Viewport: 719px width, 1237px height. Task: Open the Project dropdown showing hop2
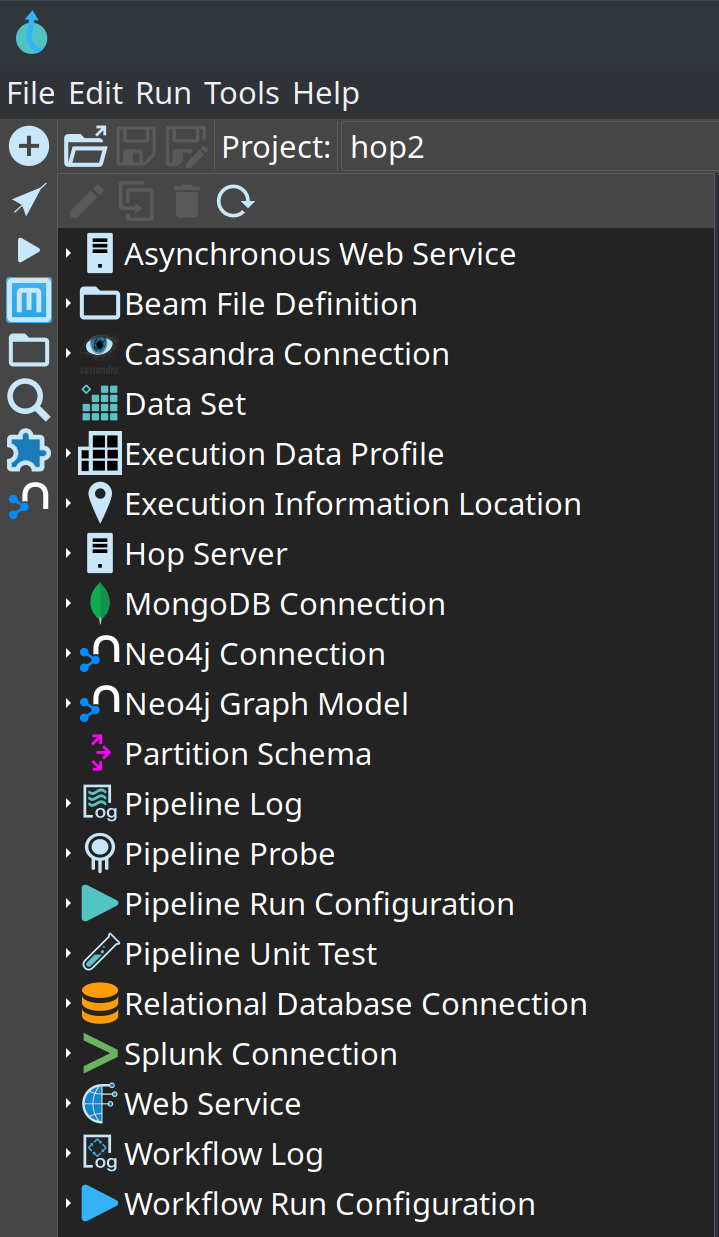pos(528,148)
